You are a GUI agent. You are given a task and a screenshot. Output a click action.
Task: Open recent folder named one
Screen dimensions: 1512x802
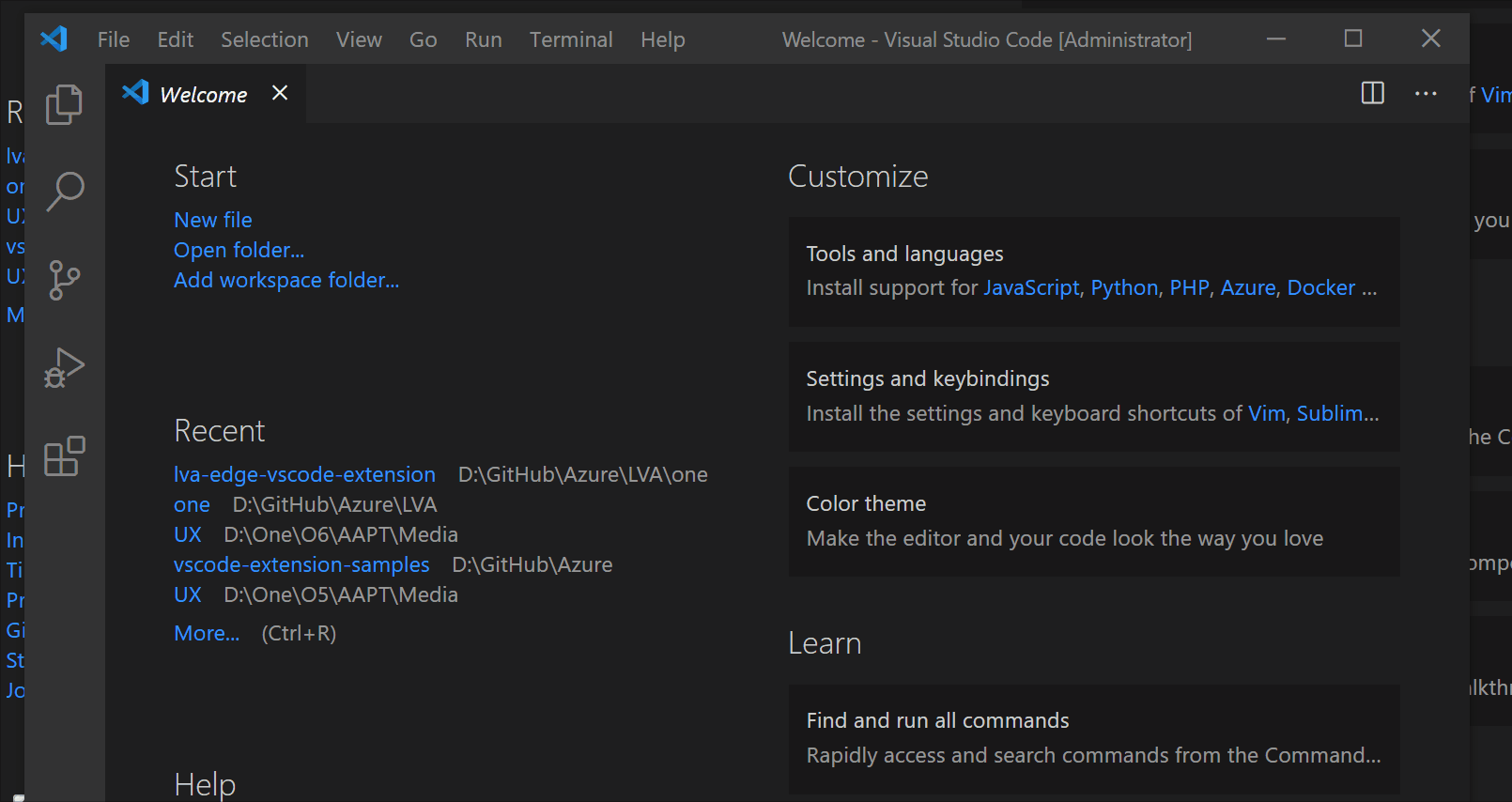click(192, 504)
